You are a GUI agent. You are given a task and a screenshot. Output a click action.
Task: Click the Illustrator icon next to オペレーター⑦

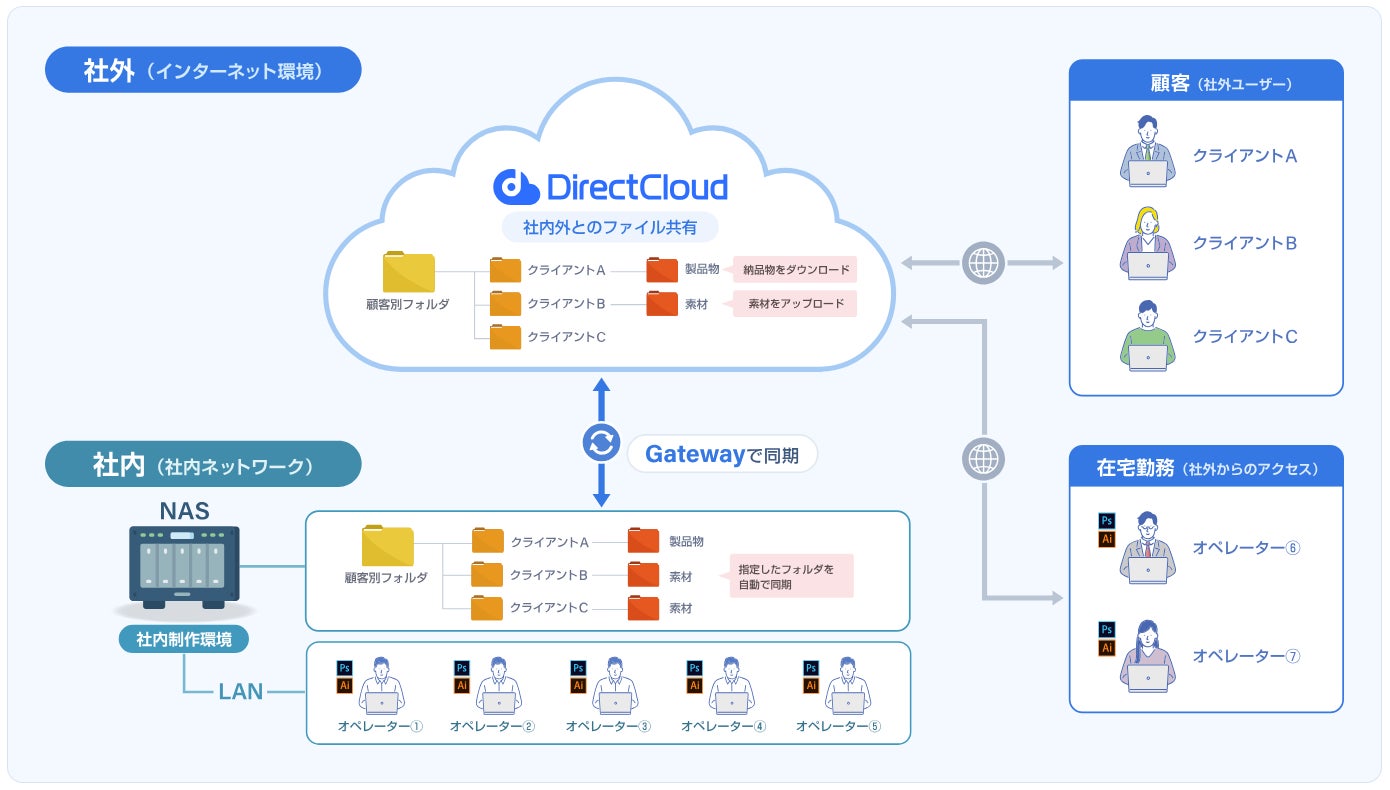pos(1106,648)
